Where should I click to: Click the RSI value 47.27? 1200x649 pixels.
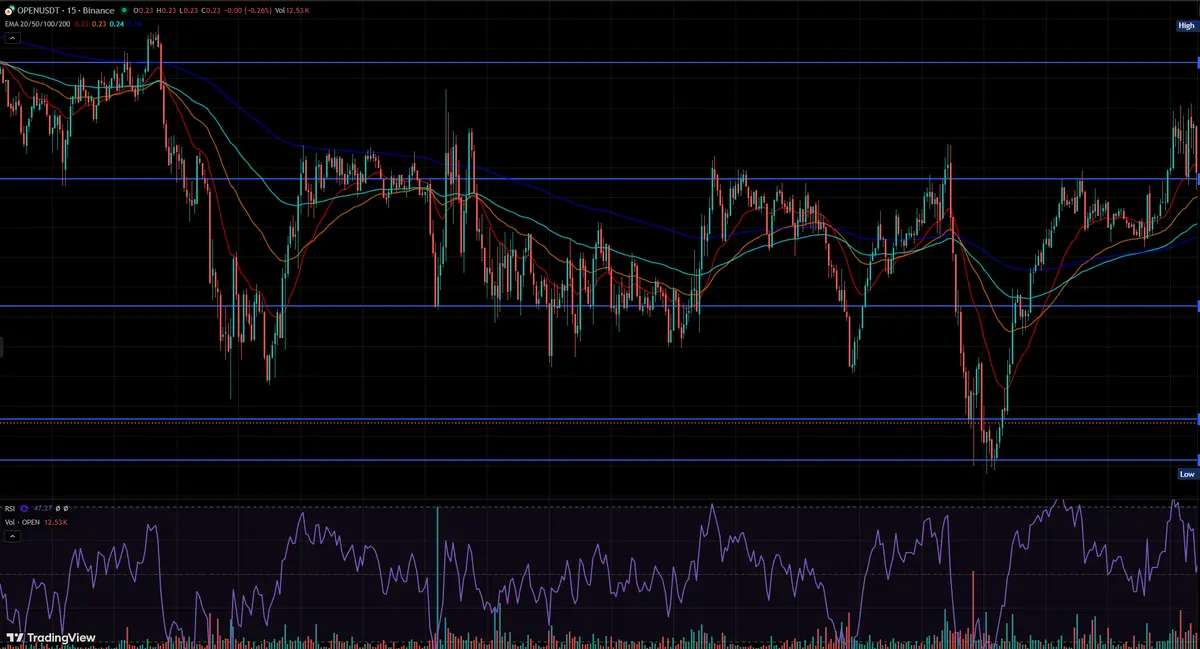coord(42,508)
